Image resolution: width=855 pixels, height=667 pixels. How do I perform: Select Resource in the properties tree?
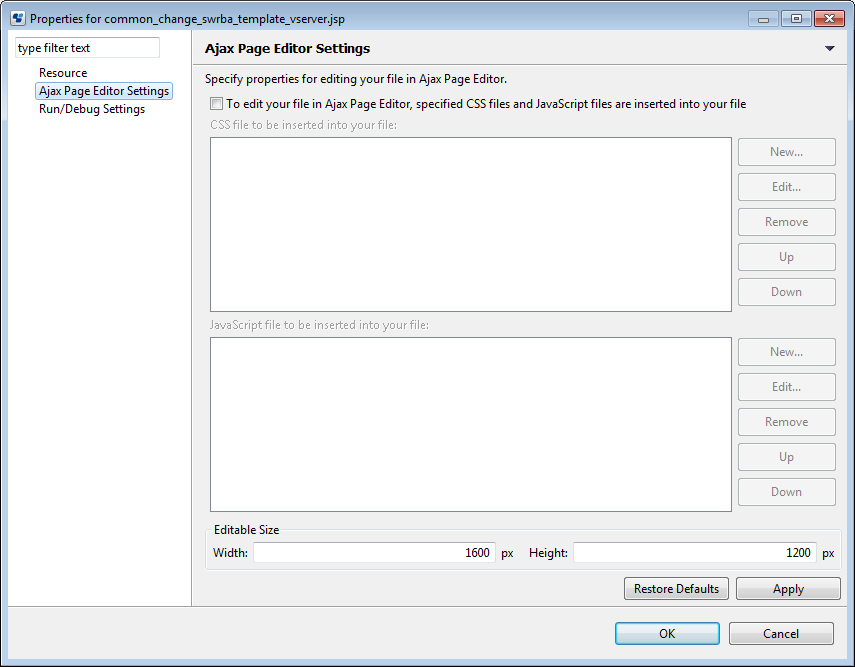(63, 73)
